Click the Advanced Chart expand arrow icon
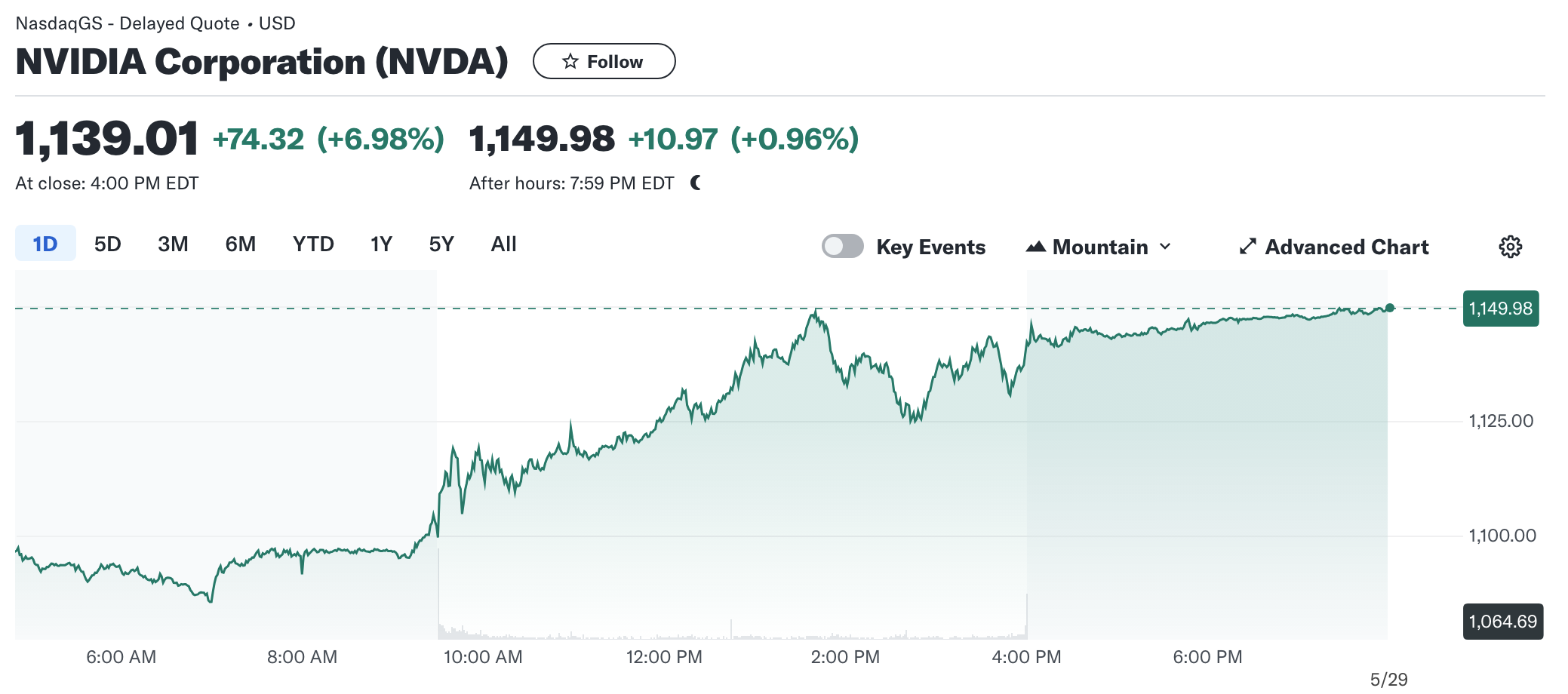The image size is (1568, 694). 1248,247
